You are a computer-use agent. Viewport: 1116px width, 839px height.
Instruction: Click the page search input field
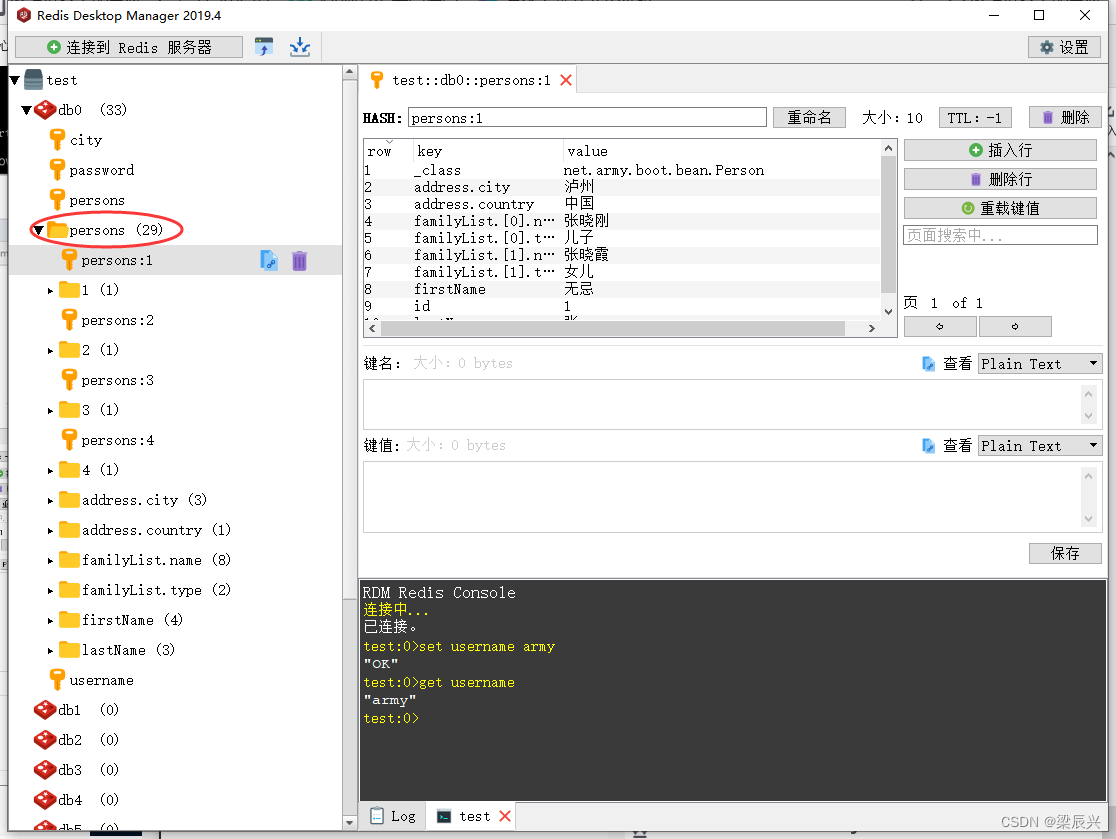click(1000, 236)
